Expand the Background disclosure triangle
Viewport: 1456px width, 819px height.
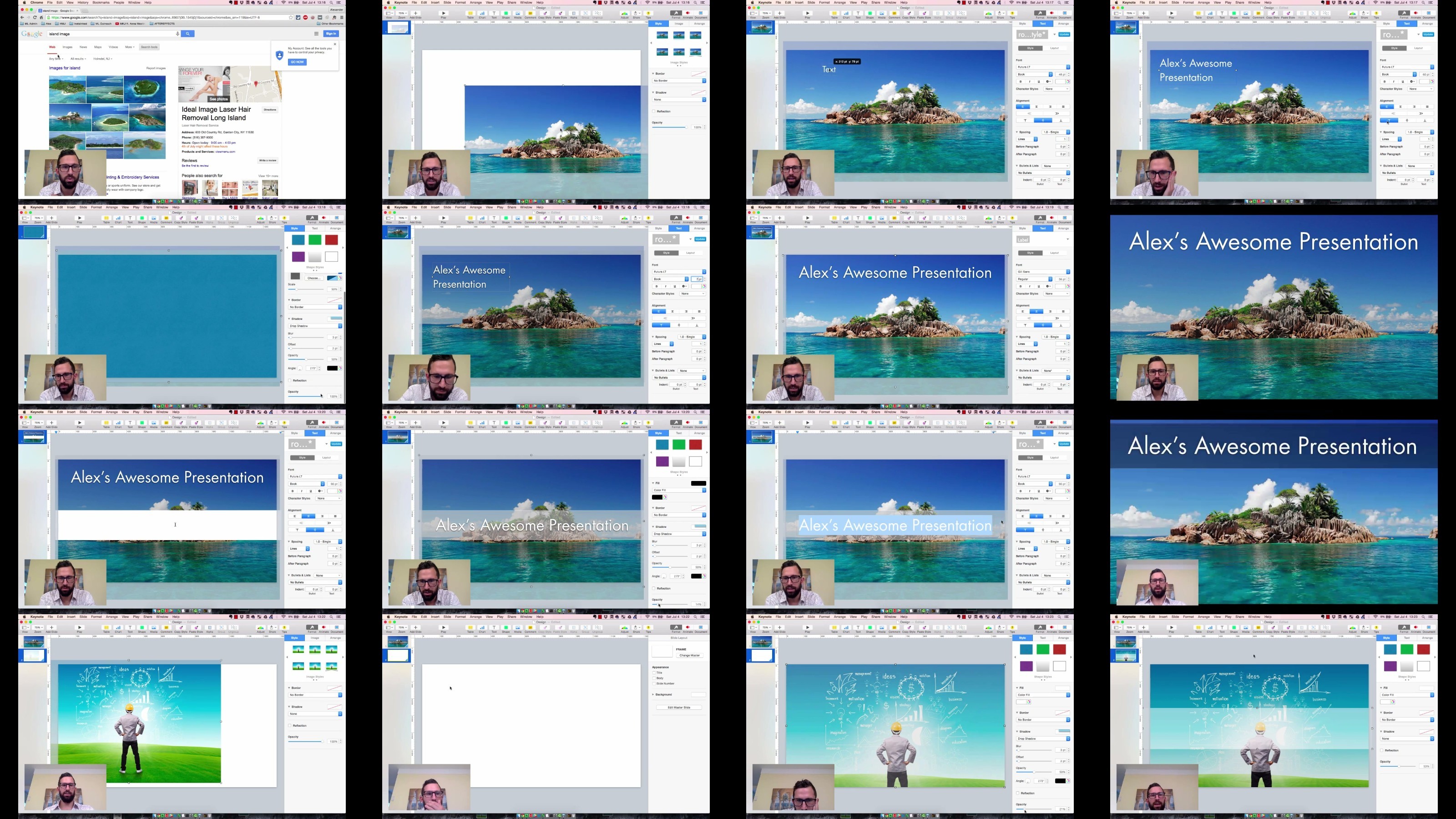653,695
